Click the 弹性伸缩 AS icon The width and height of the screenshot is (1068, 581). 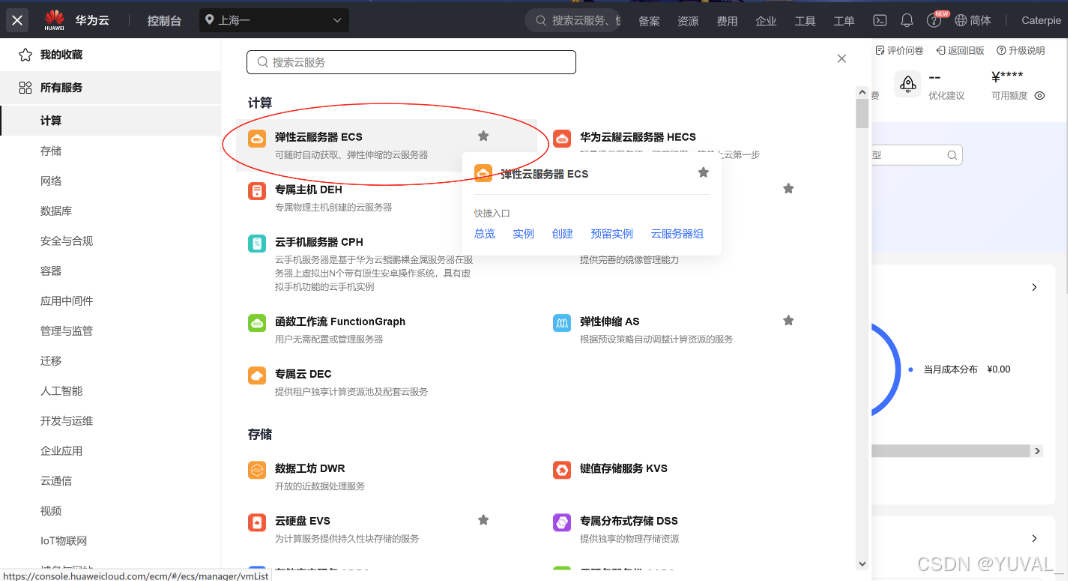(562, 323)
